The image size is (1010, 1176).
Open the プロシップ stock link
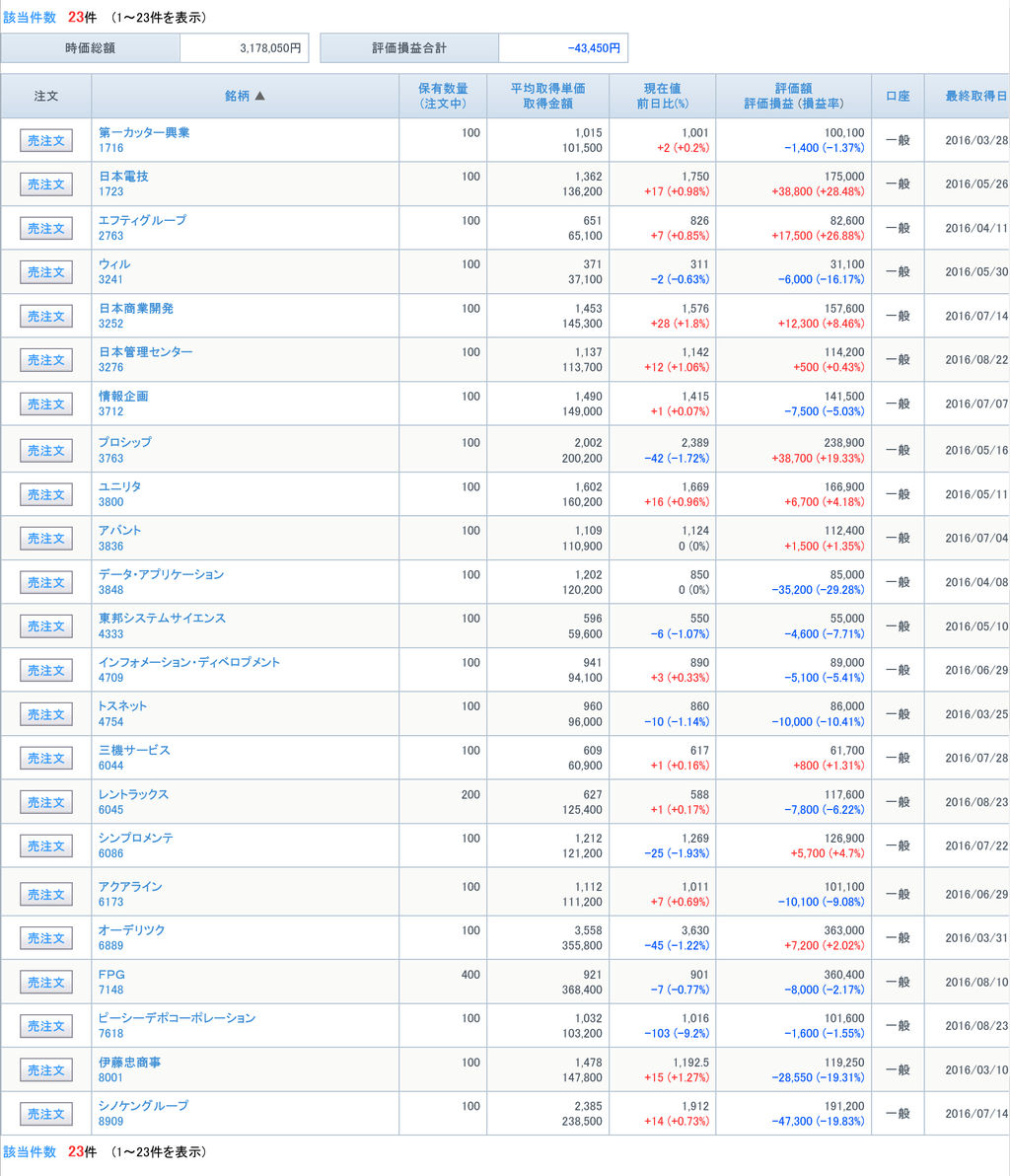pos(125,443)
